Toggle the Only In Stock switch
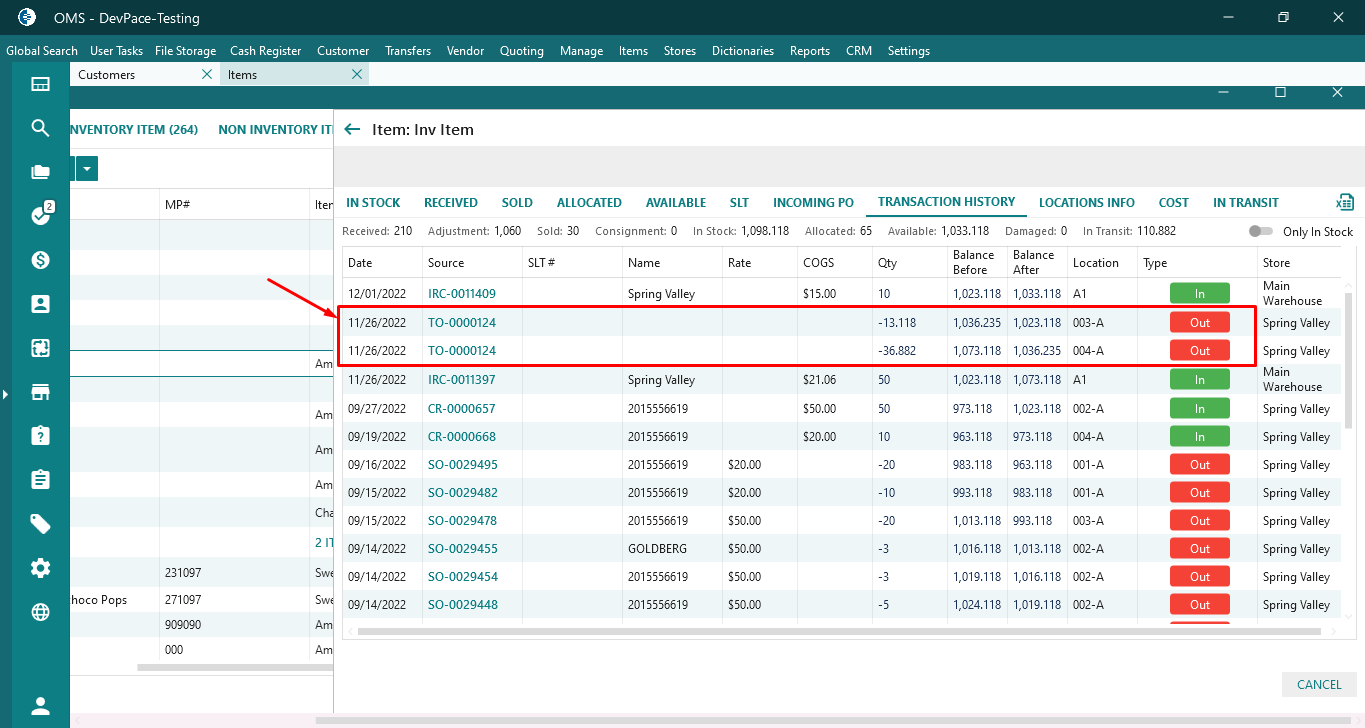Image resolution: width=1365 pixels, height=728 pixels. [1261, 232]
